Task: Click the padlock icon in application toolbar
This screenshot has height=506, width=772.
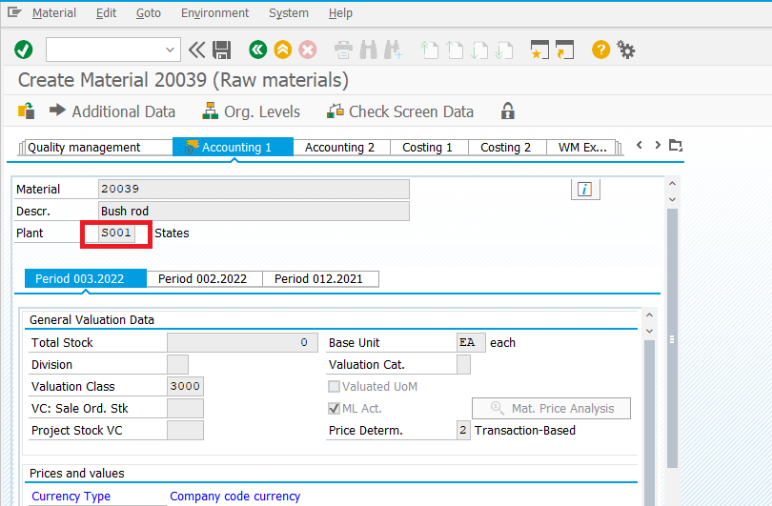Action: [508, 111]
